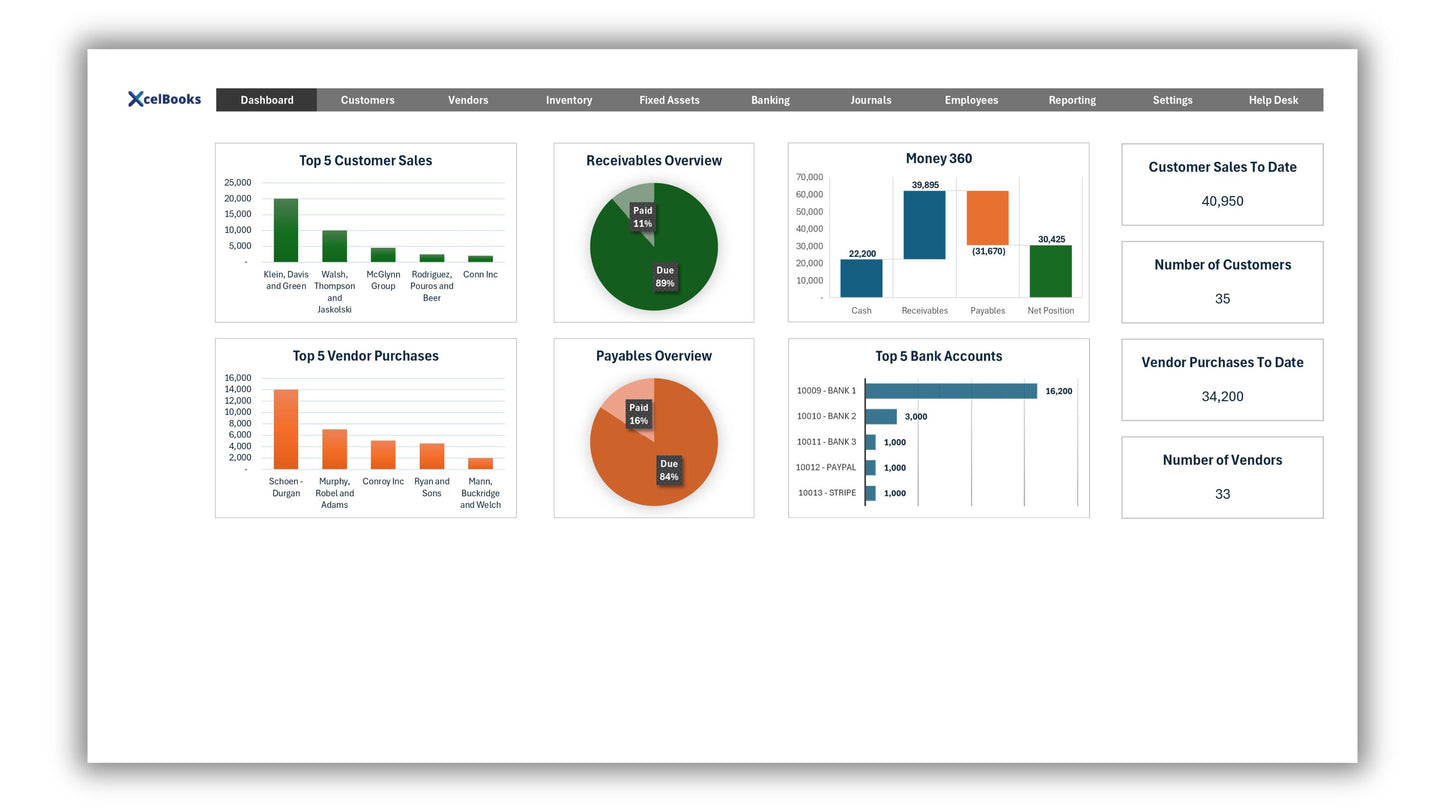Click the 16,200 bank balance label
Viewport: 1445px width, 812px height.
1059,391
